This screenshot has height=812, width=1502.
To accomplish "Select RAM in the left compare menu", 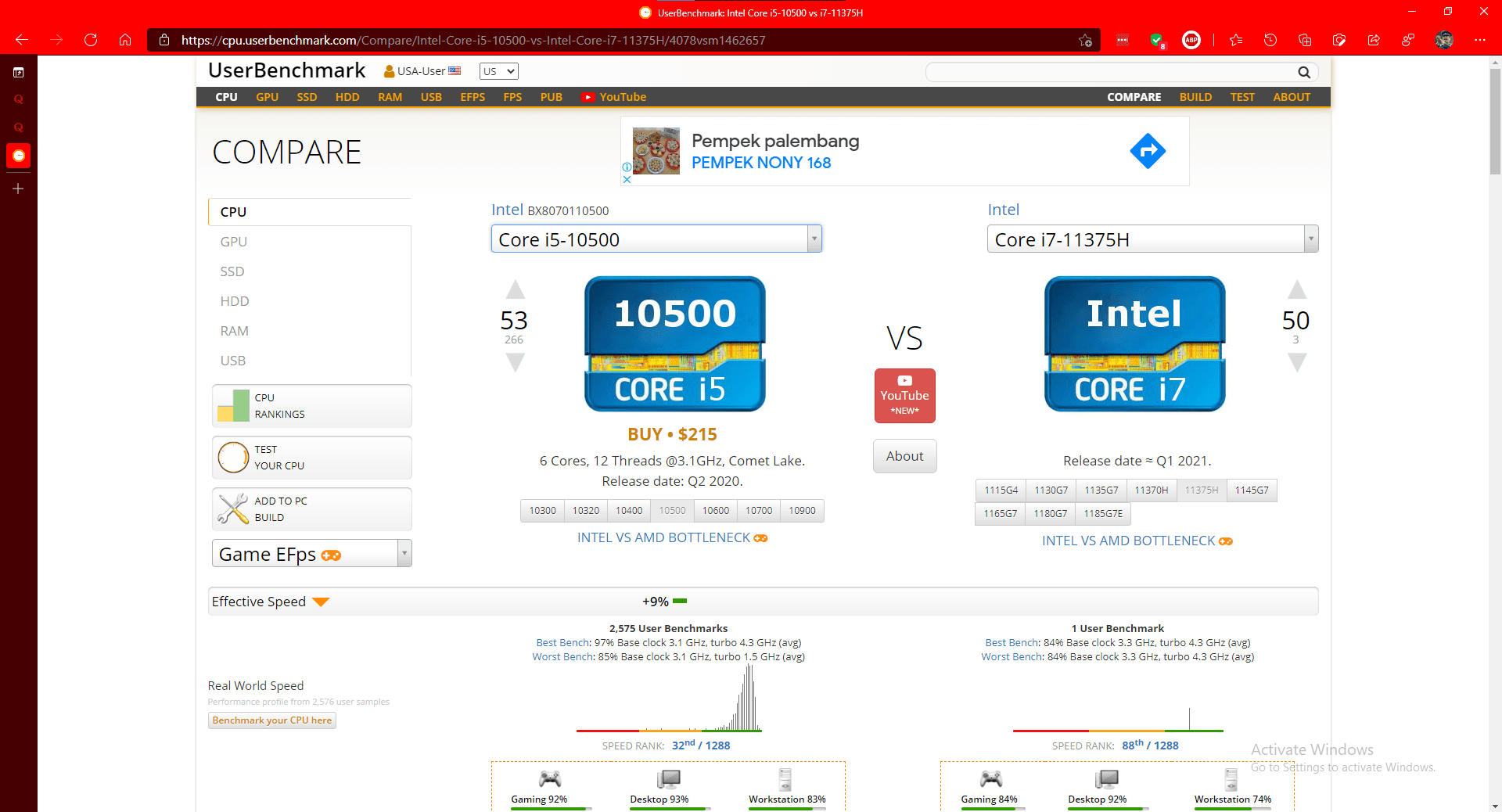I will [x=235, y=331].
